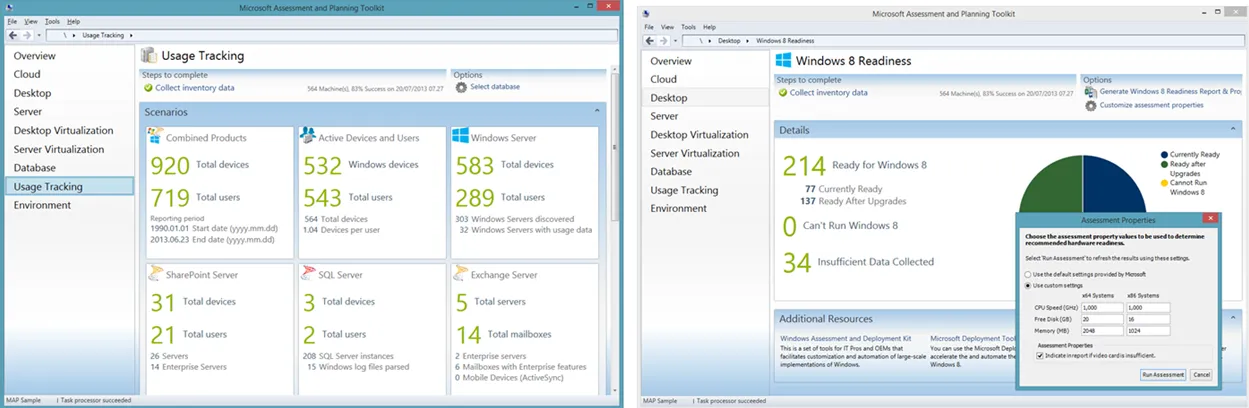Image resolution: width=1249 pixels, height=408 pixels.
Task: Click the Exchange Server card icon
Action: [x=460, y=273]
